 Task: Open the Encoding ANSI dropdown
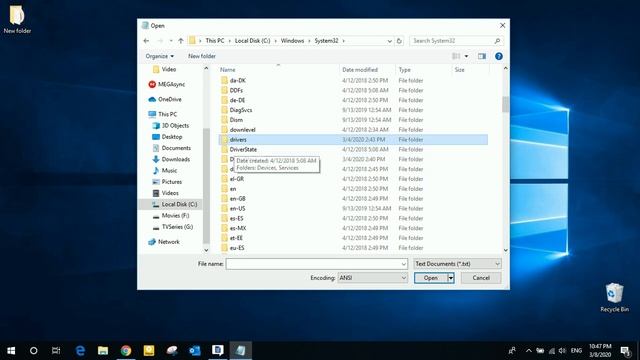click(372, 278)
